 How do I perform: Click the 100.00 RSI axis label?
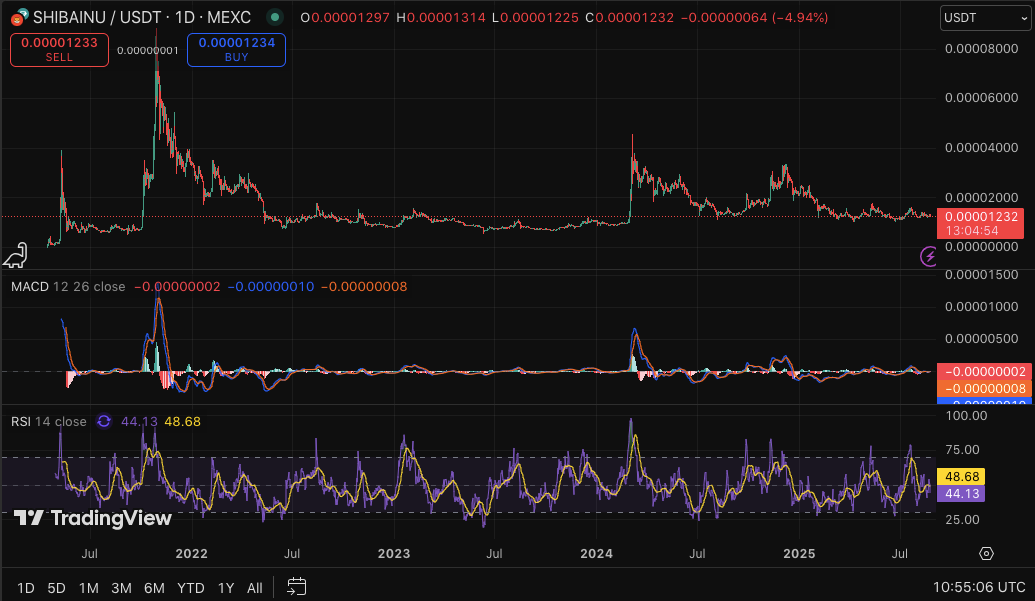tap(966, 416)
